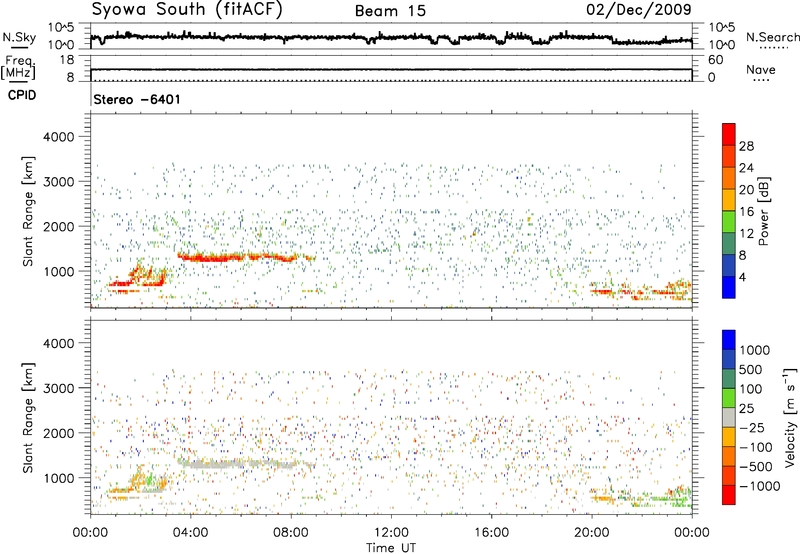This screenshot has height=554, width=800.
Task: Click the '1000' velocity colorbar value
Action: (754, 350)
